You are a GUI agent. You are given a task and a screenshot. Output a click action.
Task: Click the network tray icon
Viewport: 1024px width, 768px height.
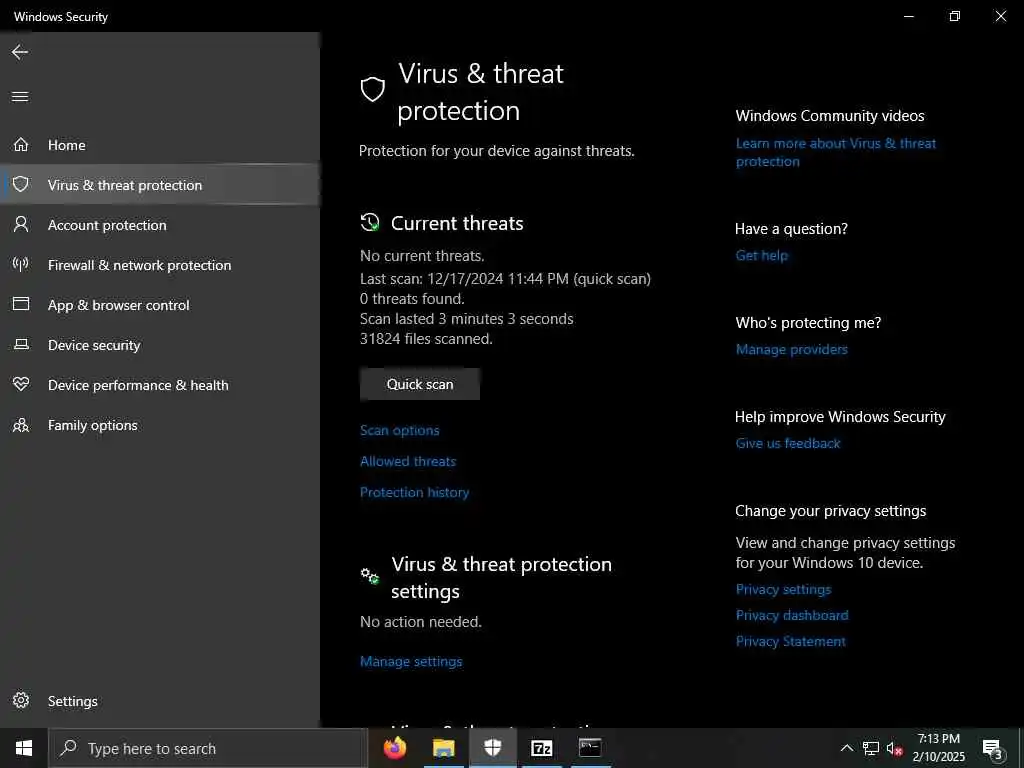[871, 748]
